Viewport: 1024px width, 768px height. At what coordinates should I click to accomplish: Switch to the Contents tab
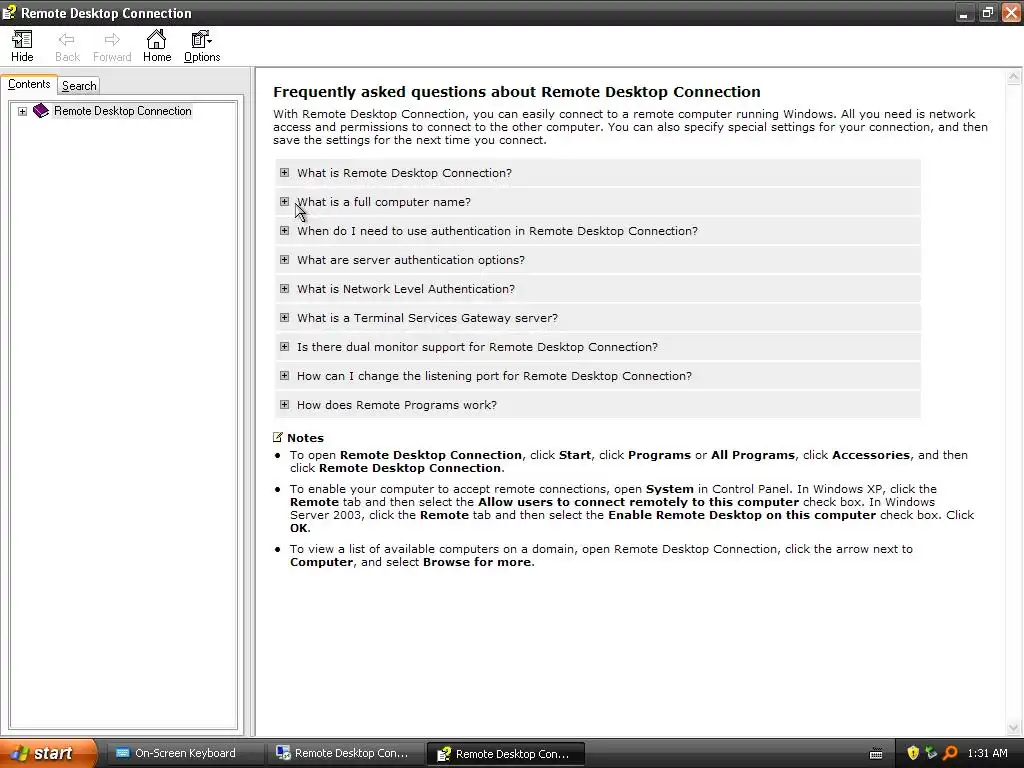[x=29, y=84]
